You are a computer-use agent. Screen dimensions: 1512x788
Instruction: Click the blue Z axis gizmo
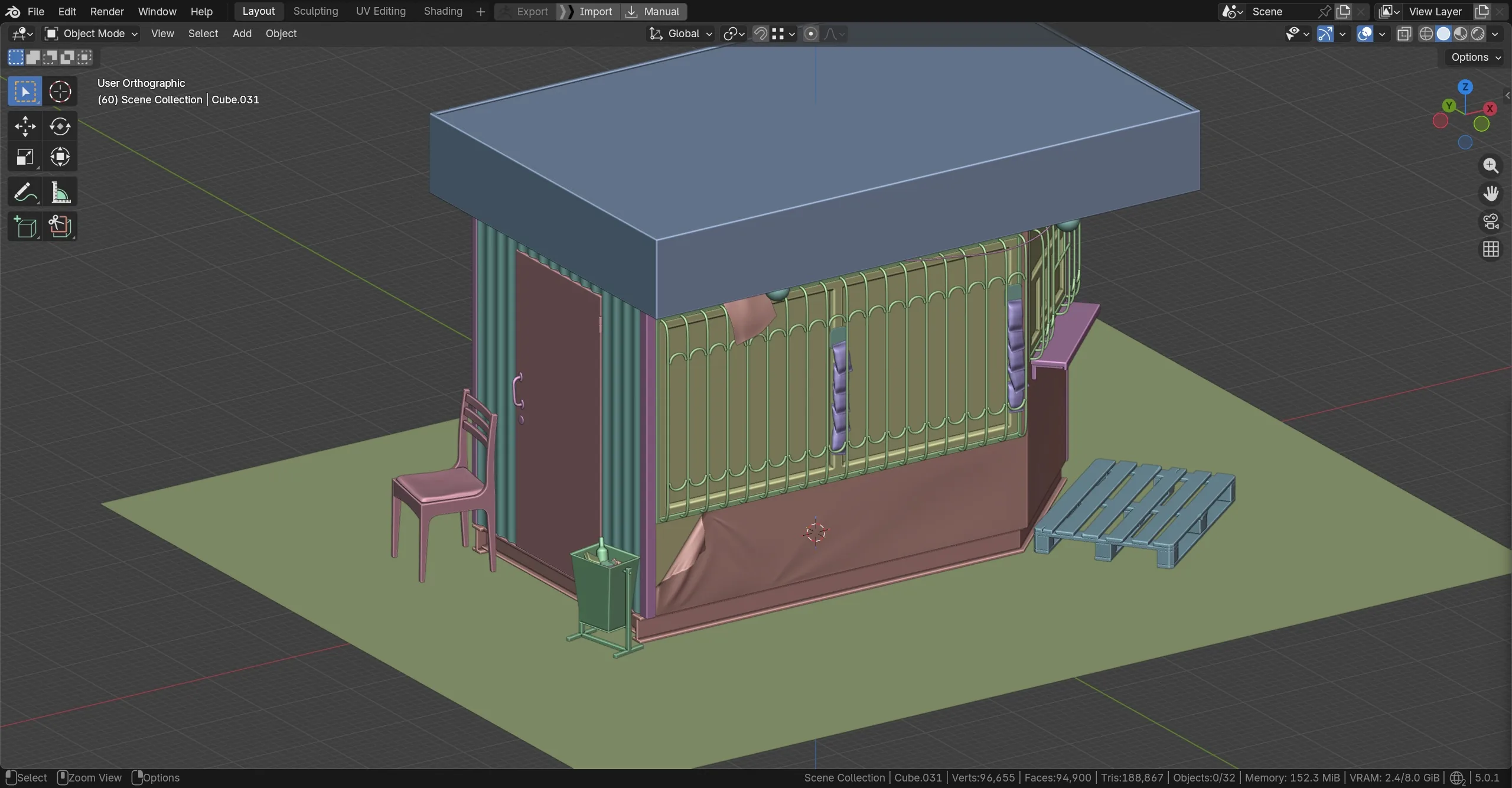point(1465,87)
